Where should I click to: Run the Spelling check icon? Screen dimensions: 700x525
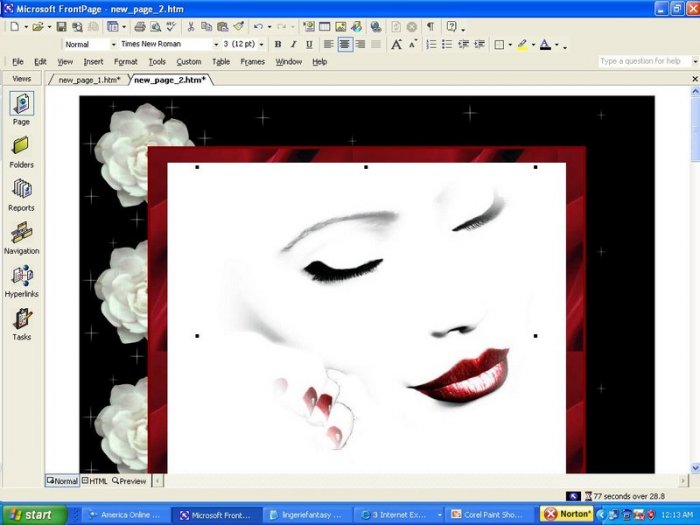pyautogui.click(x=171, y=27)
